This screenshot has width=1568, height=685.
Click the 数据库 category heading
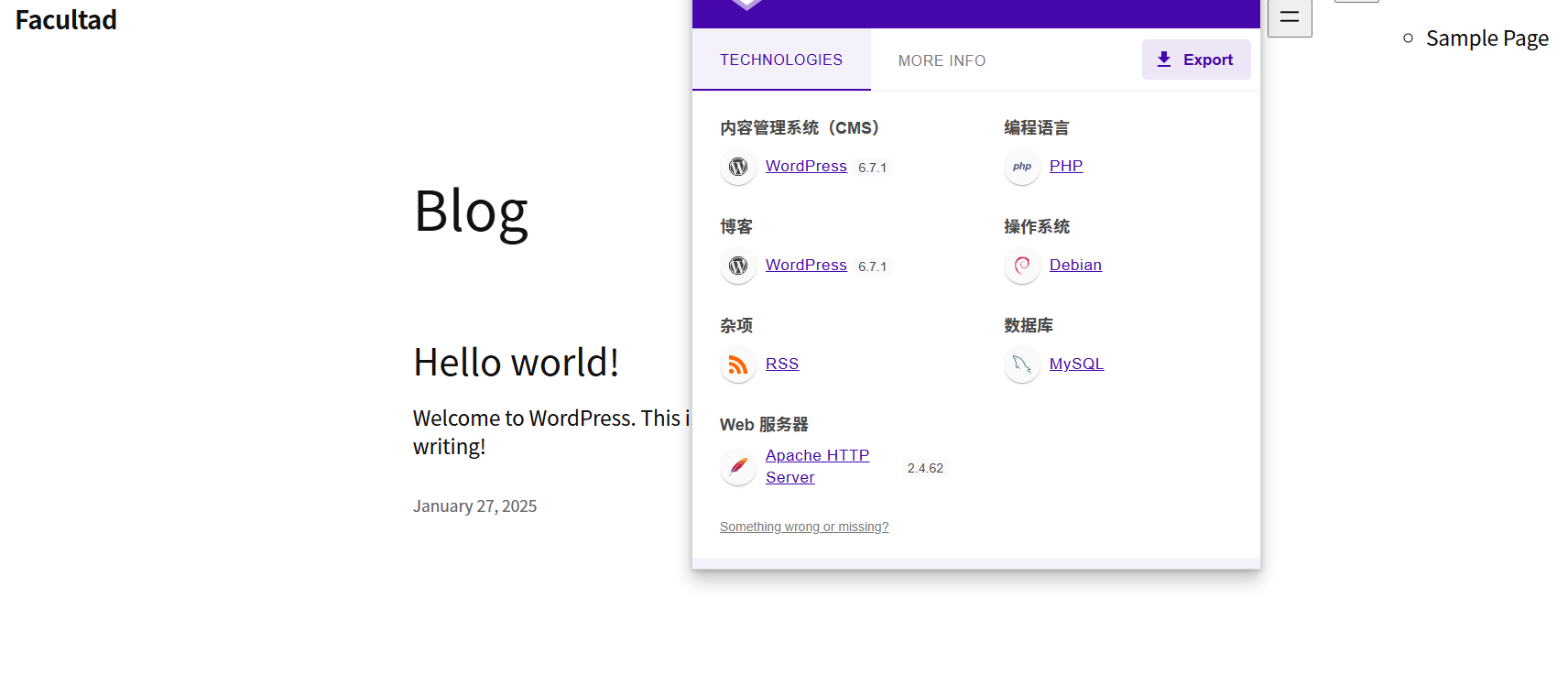click(1029, 325)
